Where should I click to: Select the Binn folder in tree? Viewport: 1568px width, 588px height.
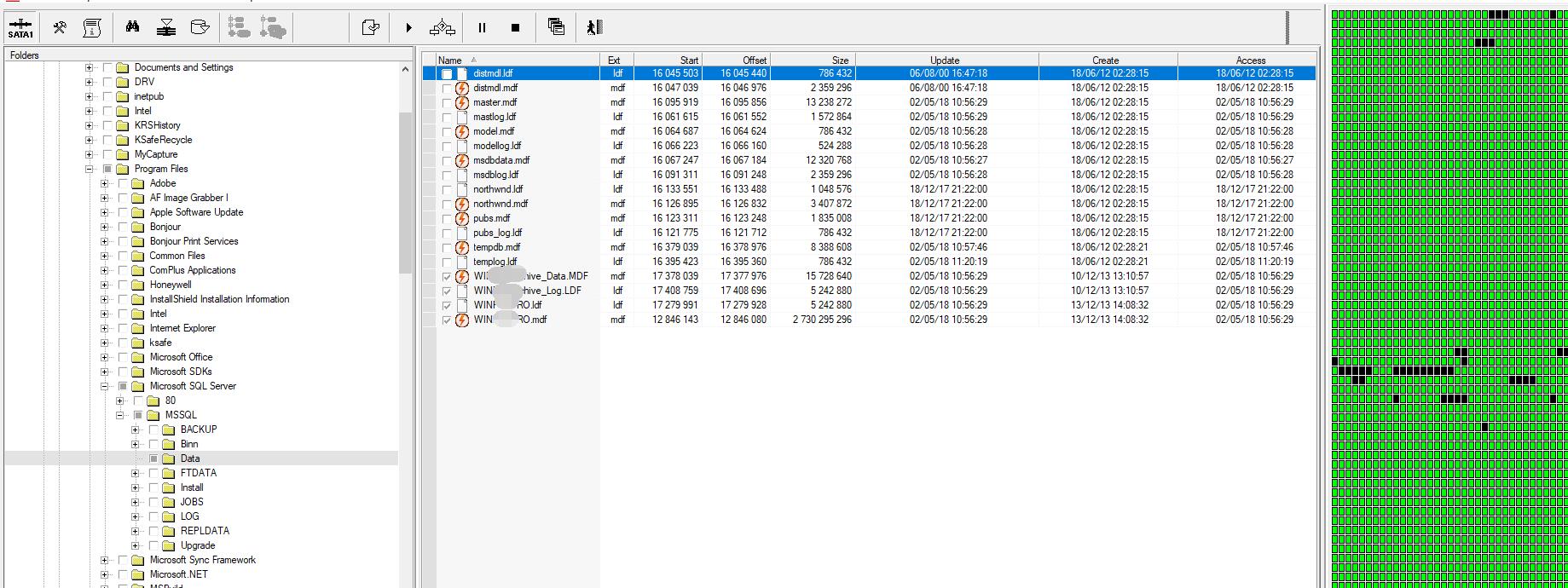pos(189,444)
